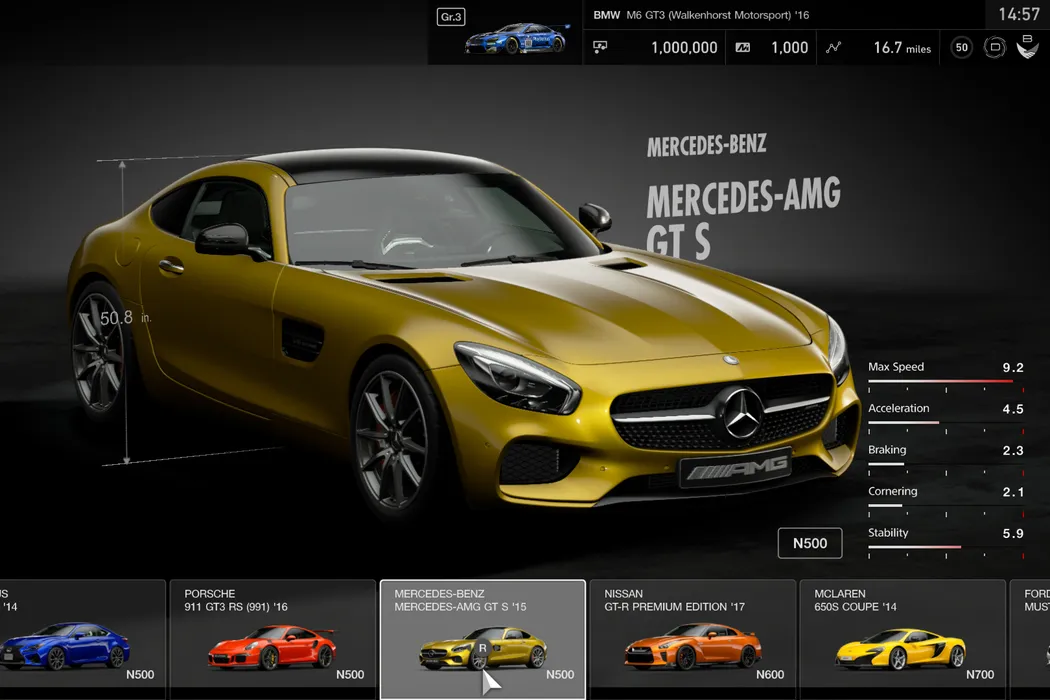Viewport: 1050px width, 700px height.
Task: Click the driver level 50 badge
Action: [x=961, y=47]
